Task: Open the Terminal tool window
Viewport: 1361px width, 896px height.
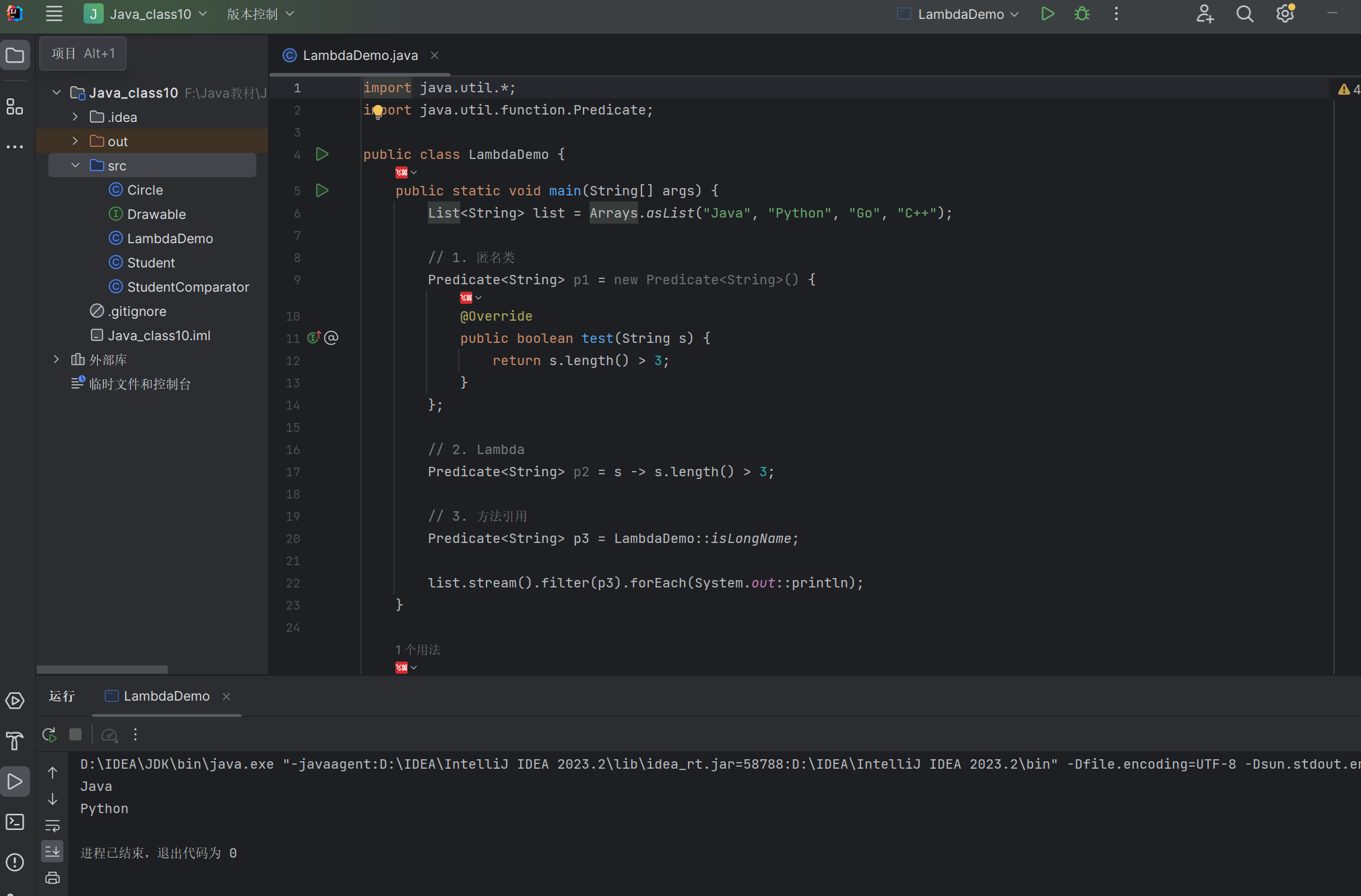Action: [15, 822]
